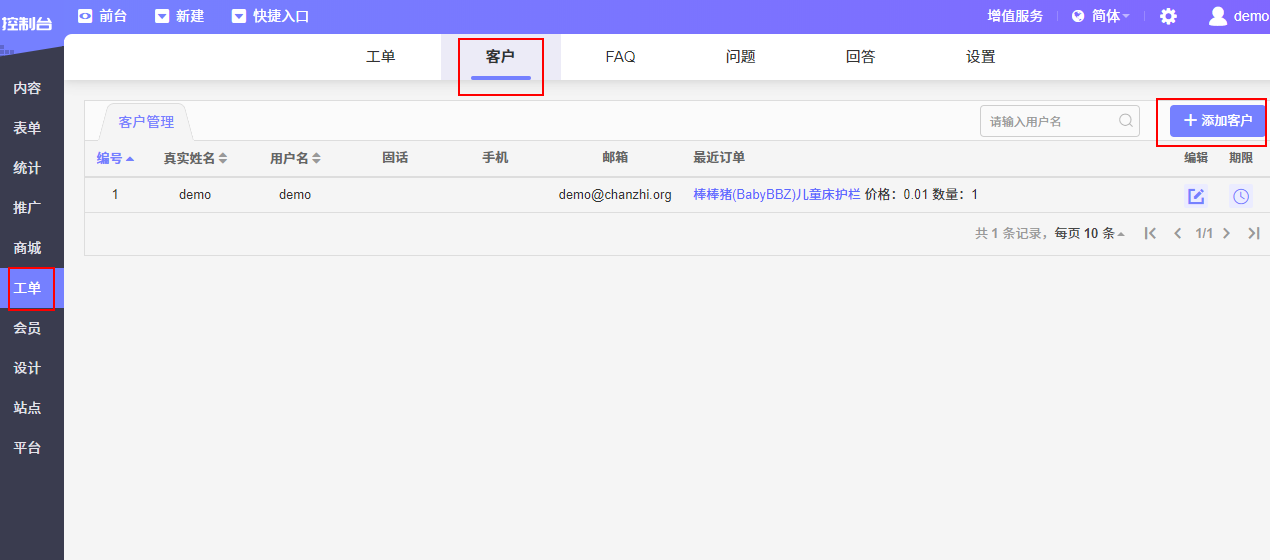Click the 请输入用户名 search field

pyautogui.click(x=1050, y=121)
